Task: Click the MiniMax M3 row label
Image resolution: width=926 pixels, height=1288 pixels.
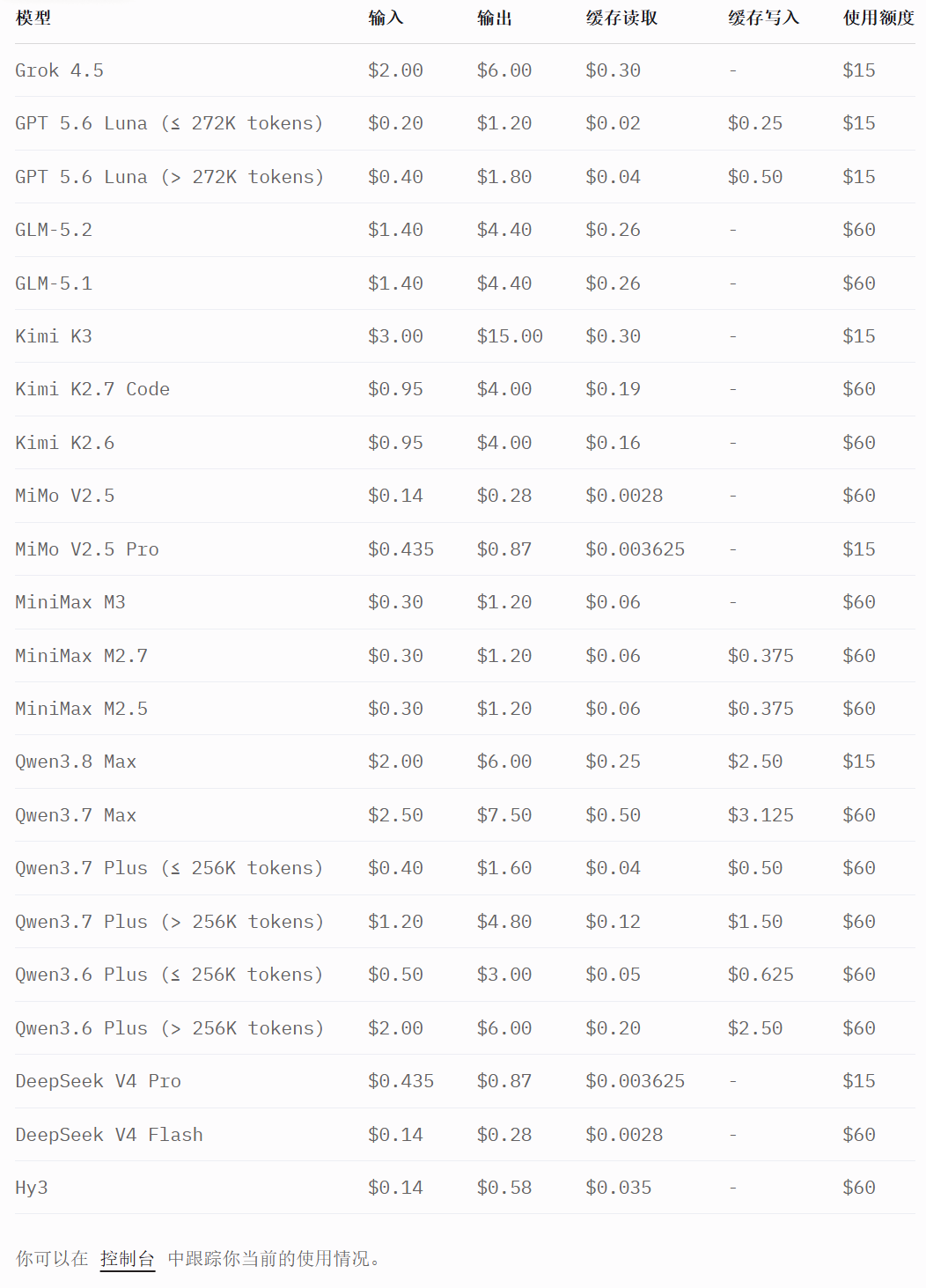Action: click(x=70, y=602)
